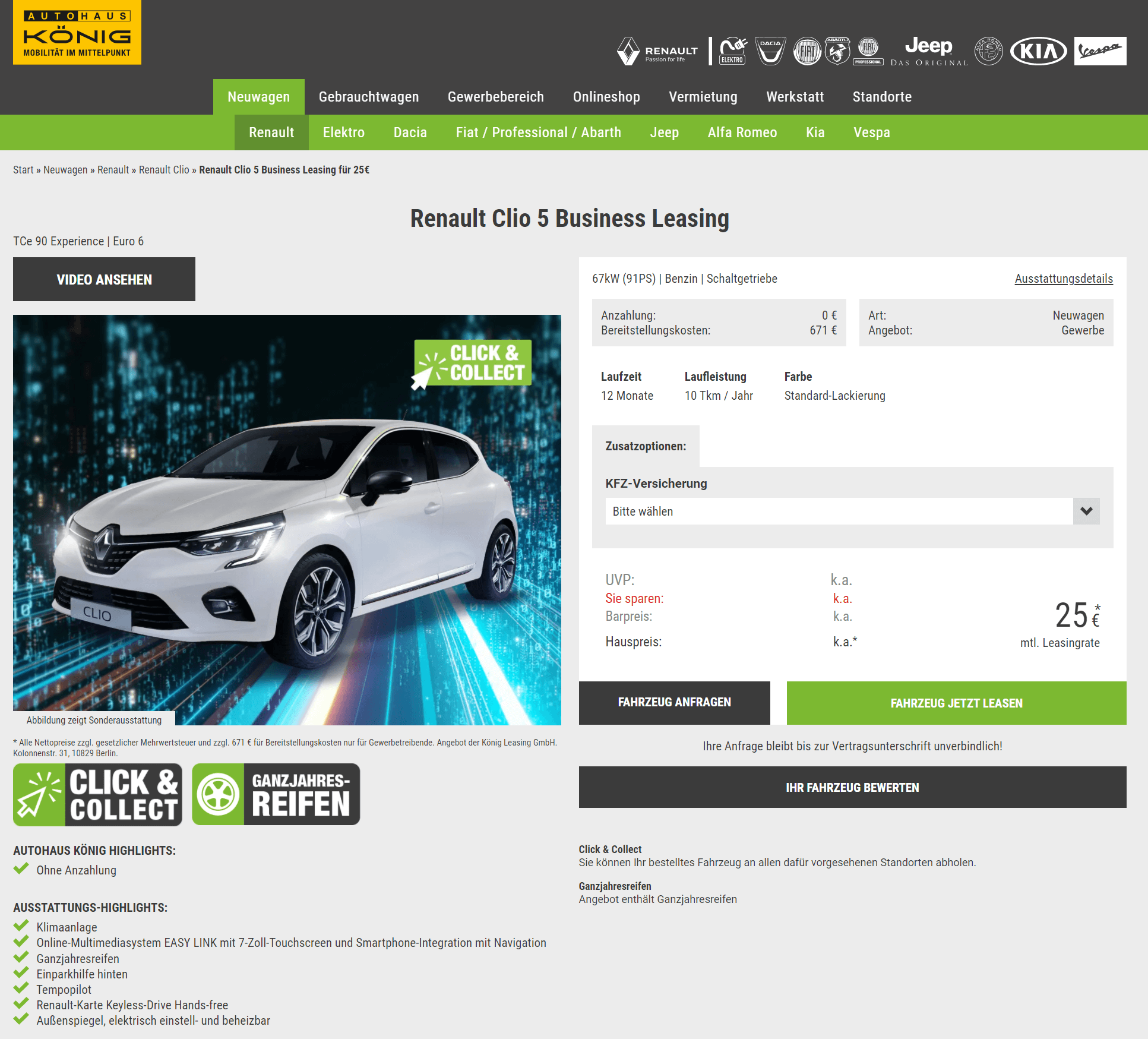The image size is (1148, 1039).
Task: Select Werkstatt menu item
Action: tap(795, 97)
